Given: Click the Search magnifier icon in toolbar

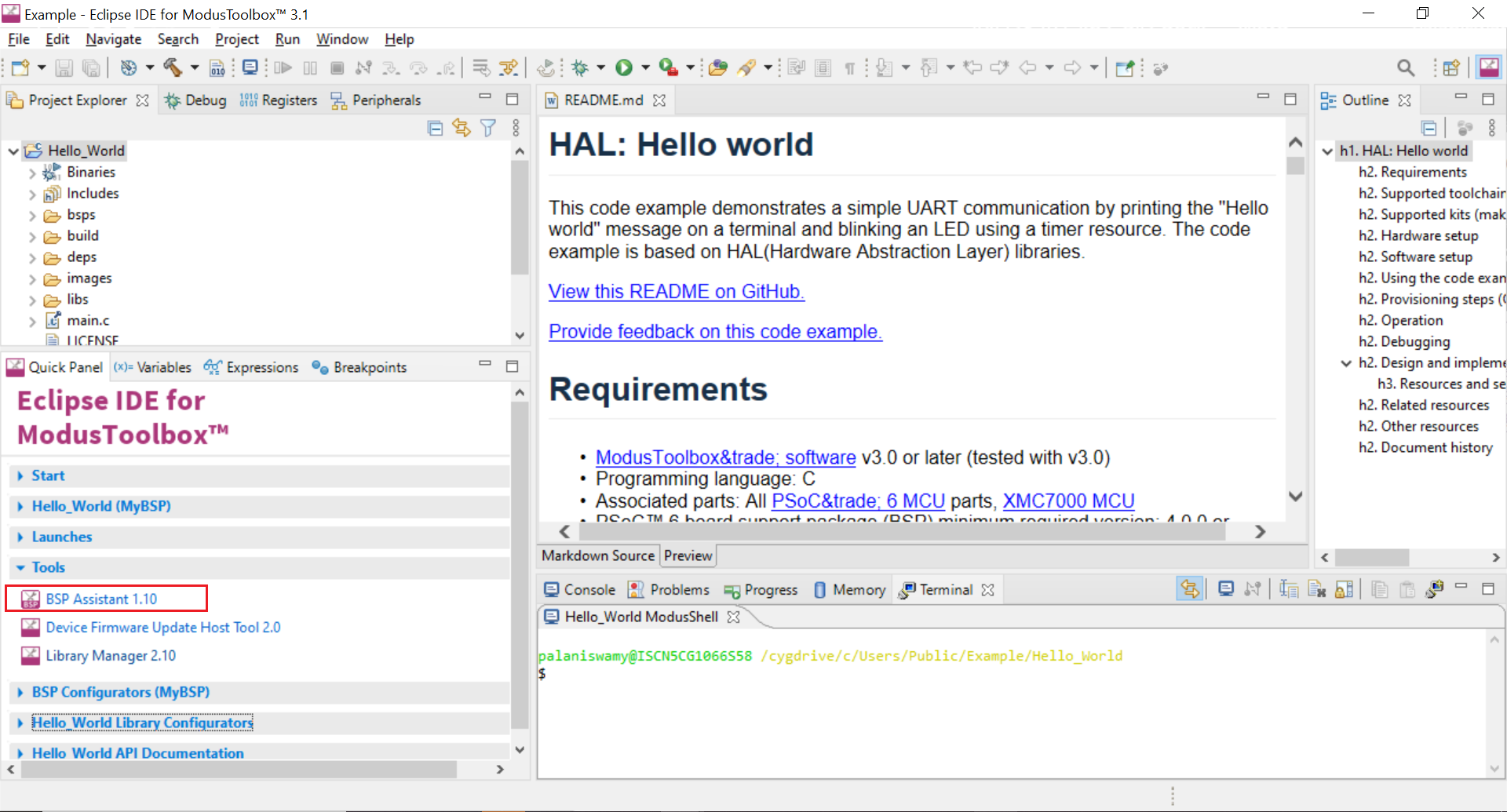Looking at the screenshot, I should coord(1406,68).
